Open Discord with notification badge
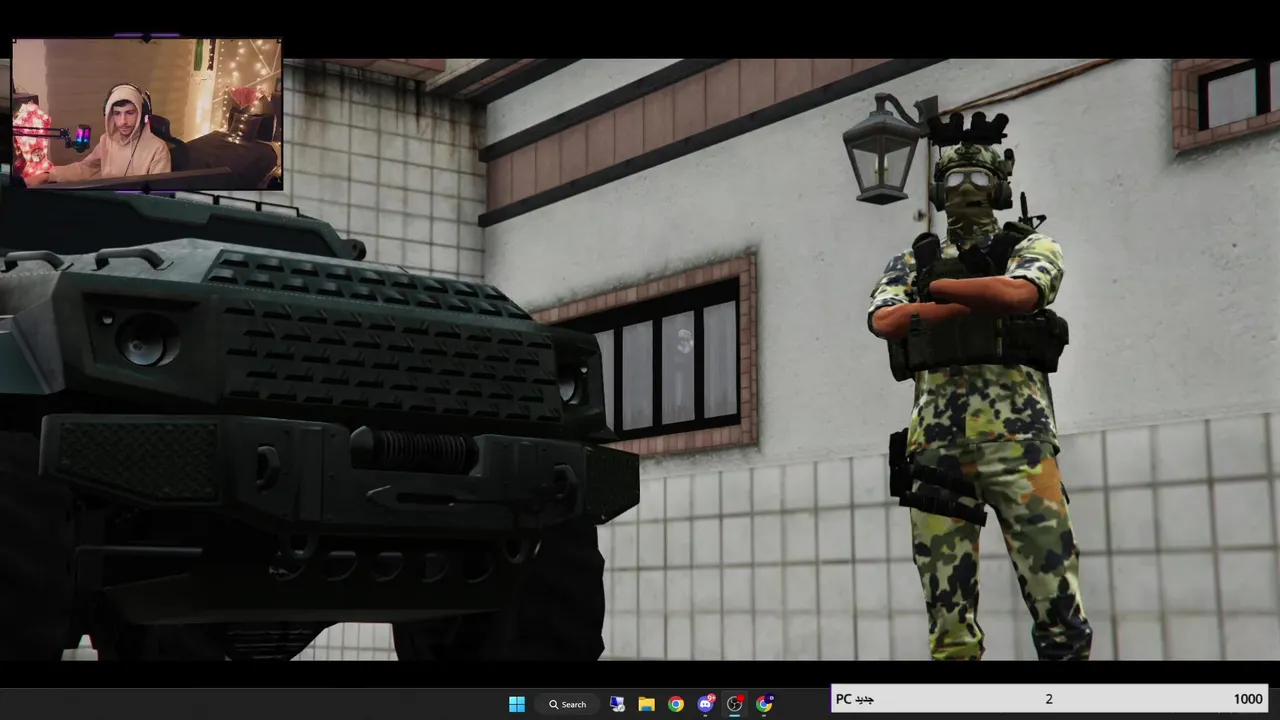Image resolution: width=1280 pixels, height=720 pixels. [x=706, y=704]
